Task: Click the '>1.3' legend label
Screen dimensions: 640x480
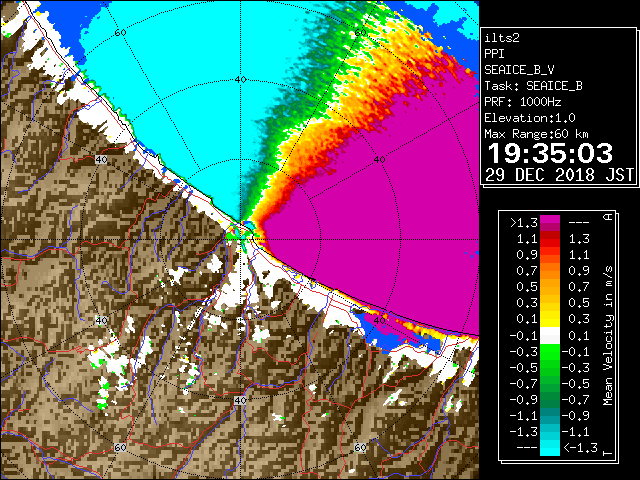Action: point(524,223)
